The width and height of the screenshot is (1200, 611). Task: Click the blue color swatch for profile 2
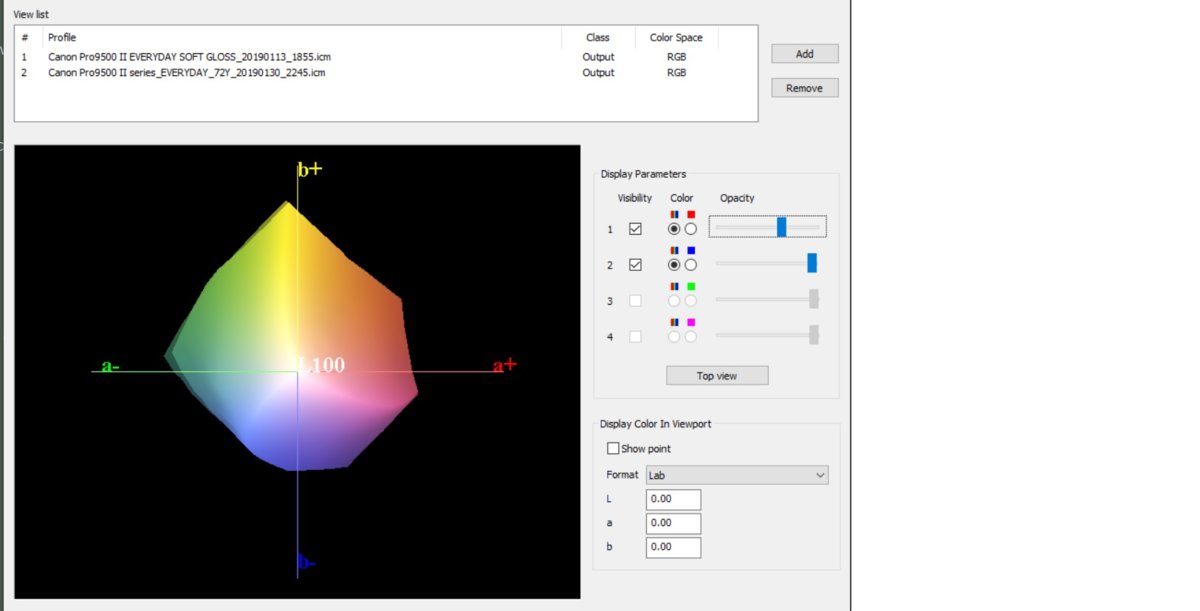click(691, 250)
